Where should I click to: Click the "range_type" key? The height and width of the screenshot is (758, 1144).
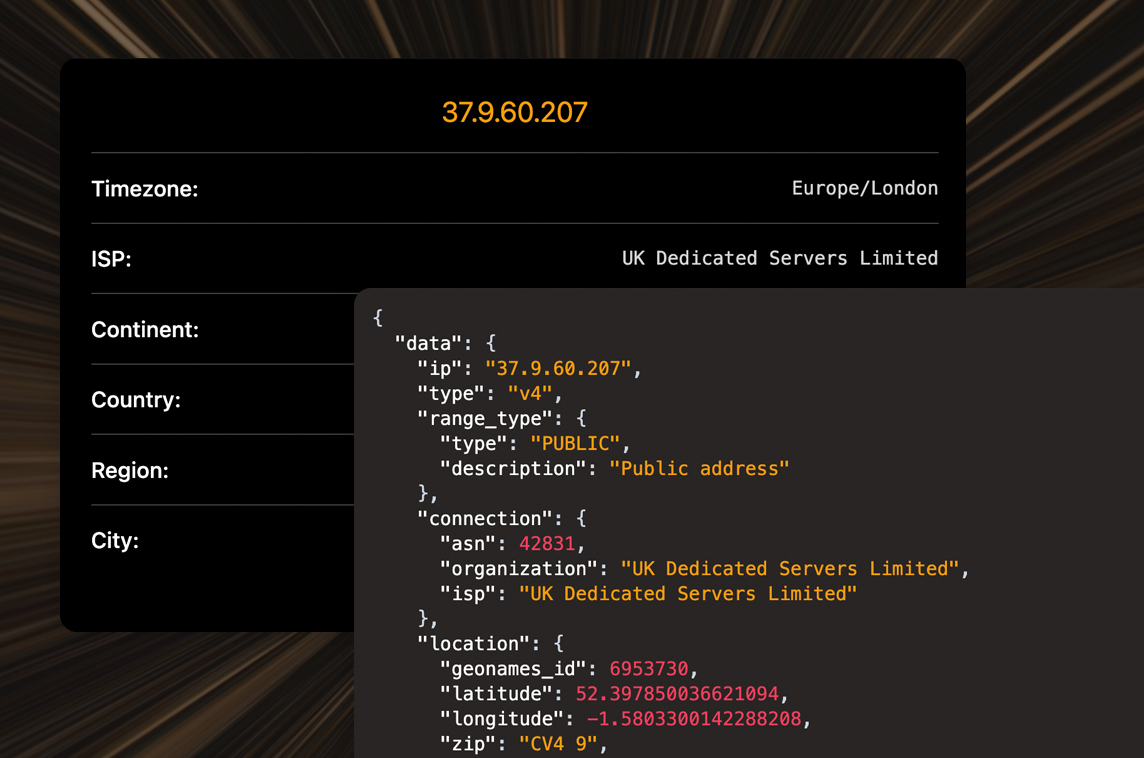(484, 419)
